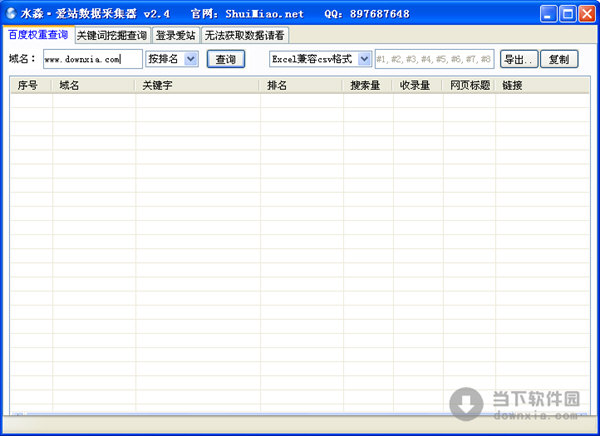
Task: Sort by the 网页标题 column header
Action: (x=469, y=85)
